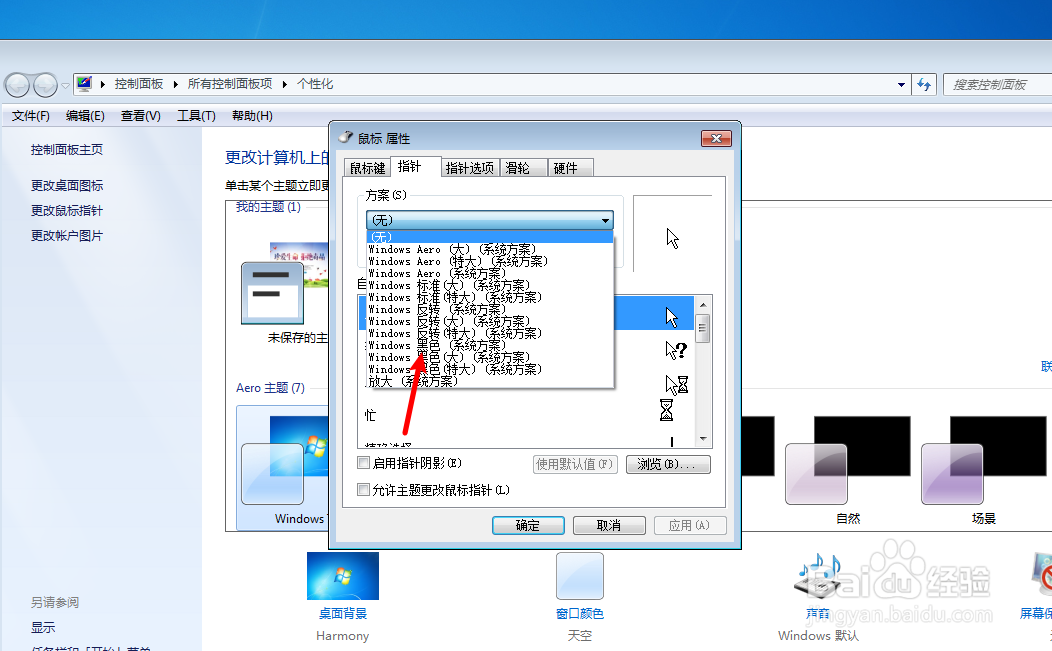Screen dimensions: 1052x651
Task: Switch to the 硬件 tab
Action: tap(571, 168)
